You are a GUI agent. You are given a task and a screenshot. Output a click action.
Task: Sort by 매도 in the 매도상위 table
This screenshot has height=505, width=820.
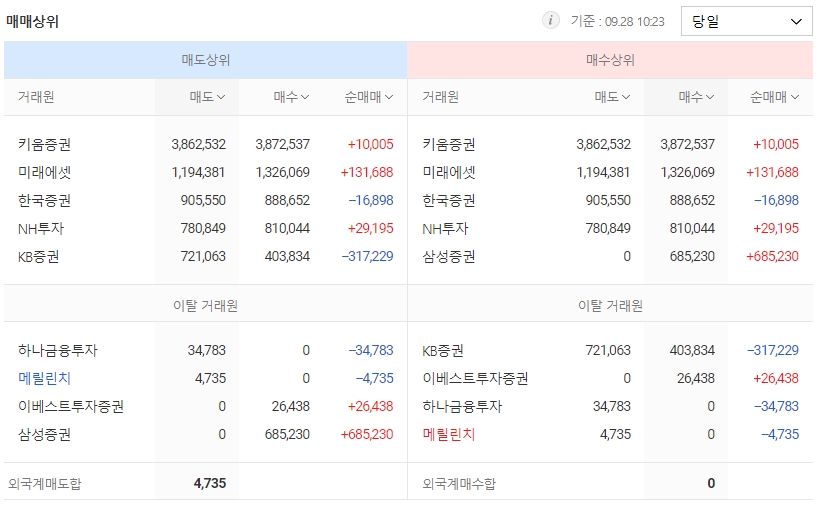click(x=207, y=97)
